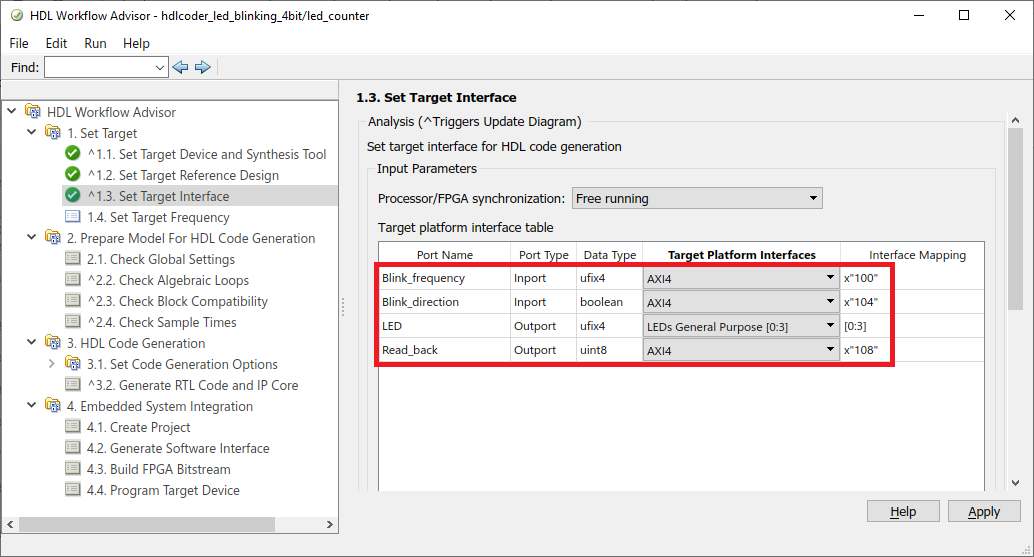Click the green check icon for Set Target Reference Design
1034x557 pixels.
pos(73,175)
